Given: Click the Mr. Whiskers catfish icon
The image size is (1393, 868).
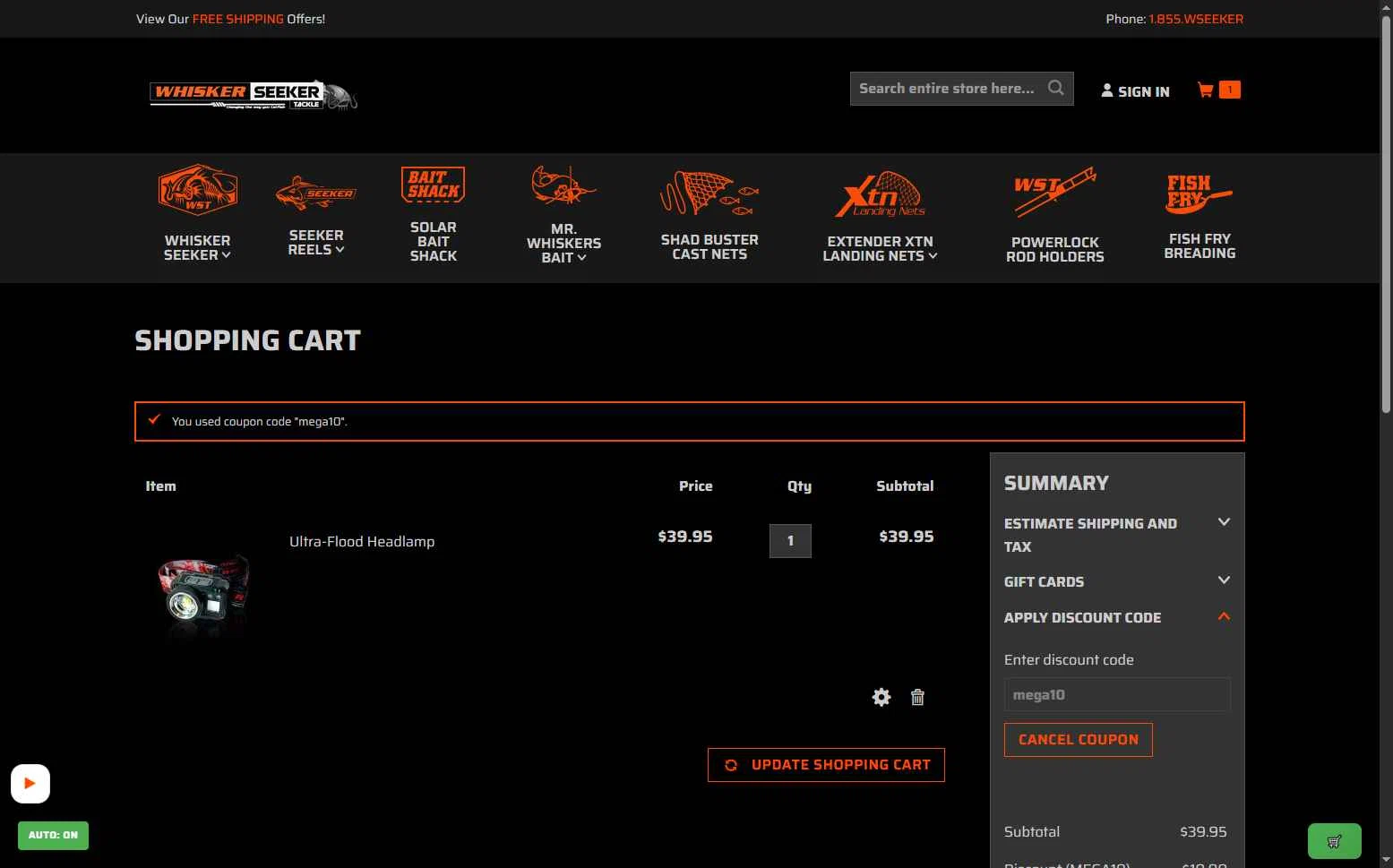Looking at the screenshot, I should [563, 185].
